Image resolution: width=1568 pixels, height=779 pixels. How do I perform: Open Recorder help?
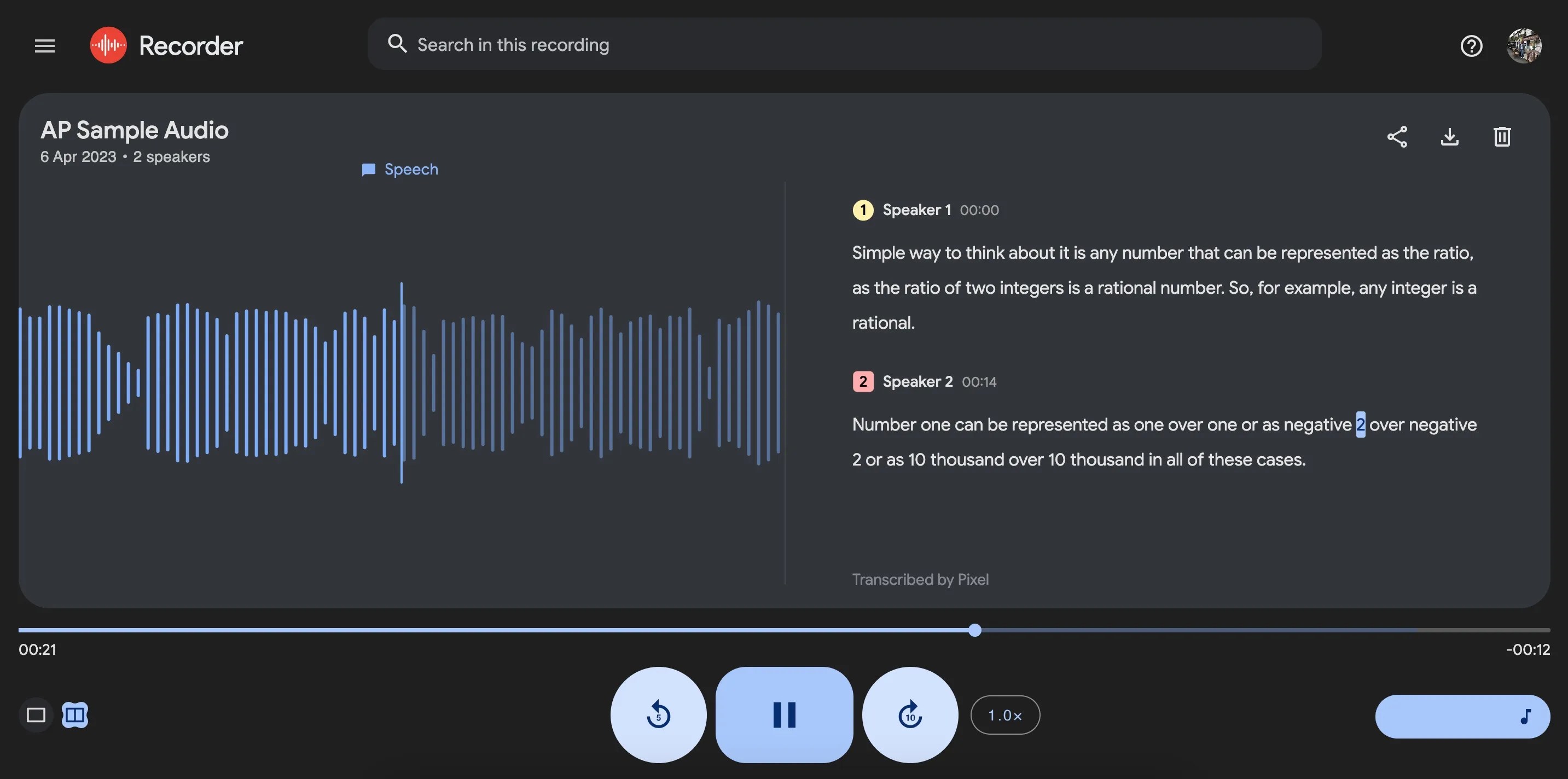pyautogui.click(x=1471, y=45)
